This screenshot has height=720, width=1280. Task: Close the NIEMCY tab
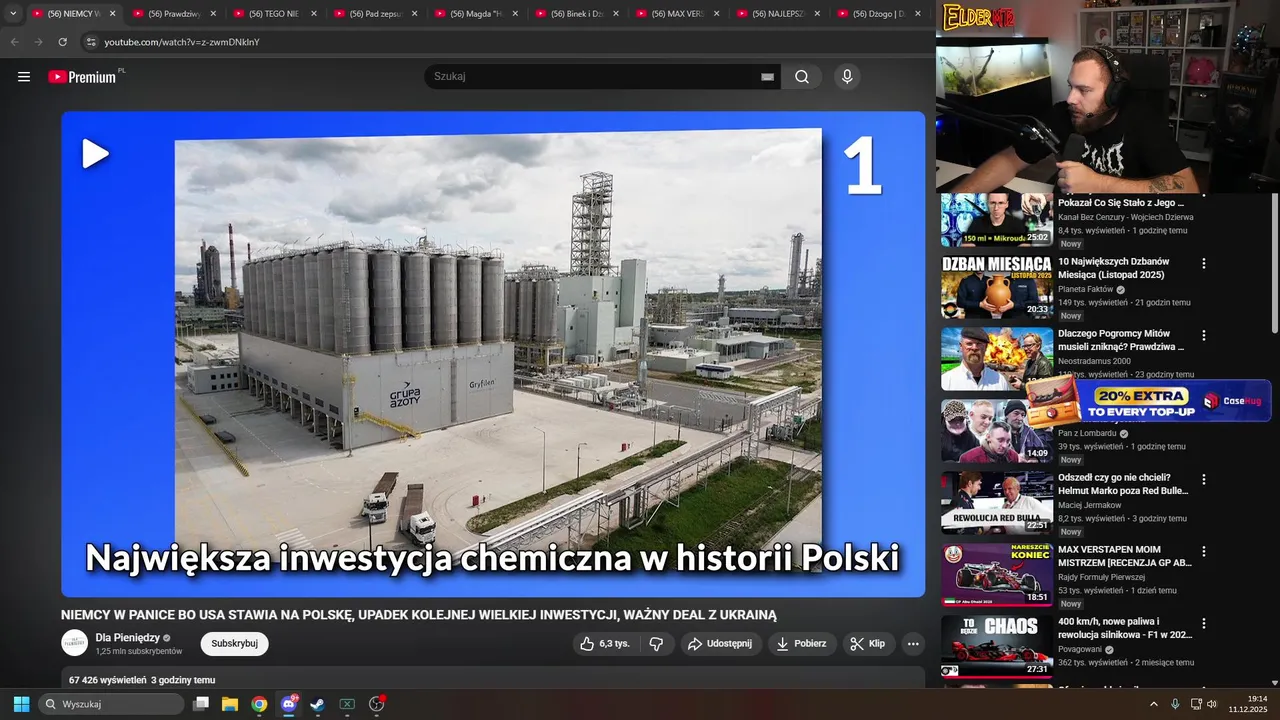click(112, 14)
